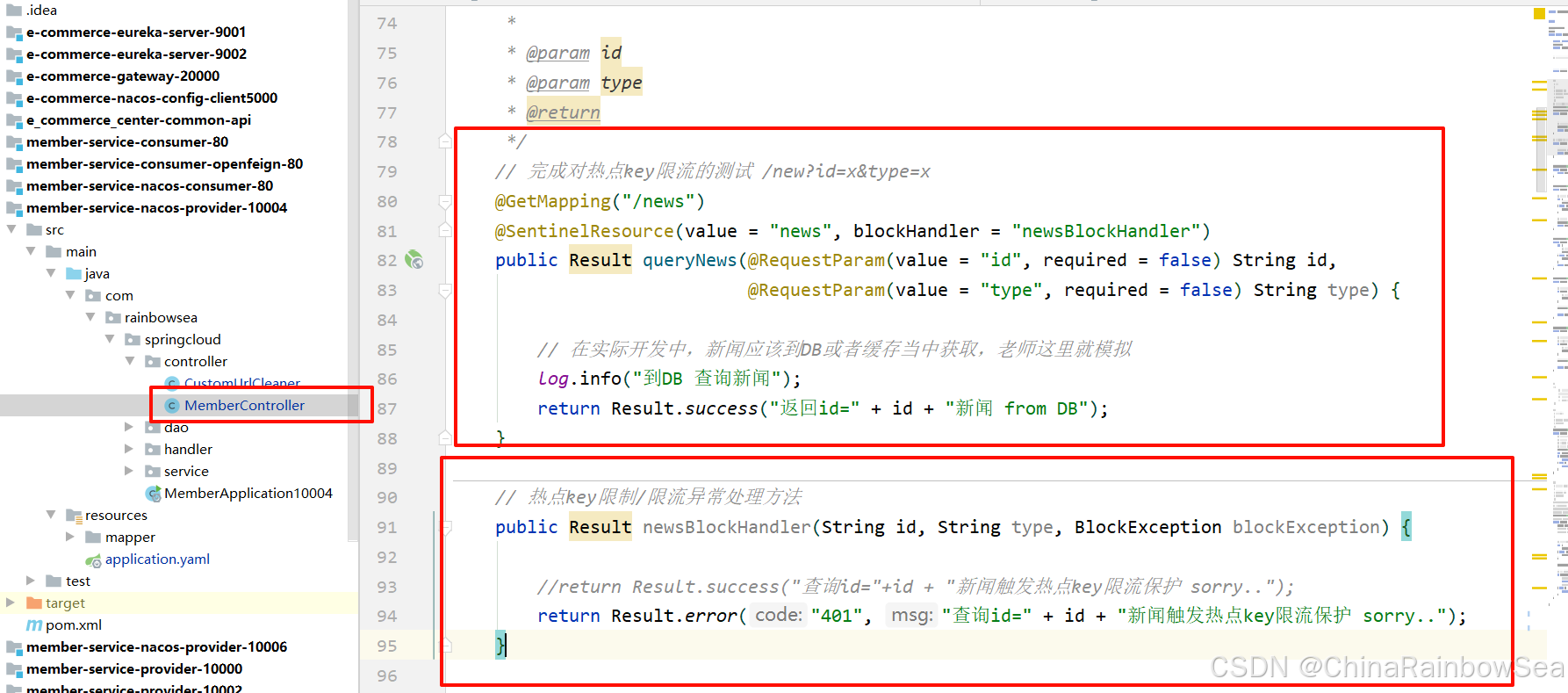The image size is (1568, 693).
Task: Expand the dao package
Action: [130, 427]
